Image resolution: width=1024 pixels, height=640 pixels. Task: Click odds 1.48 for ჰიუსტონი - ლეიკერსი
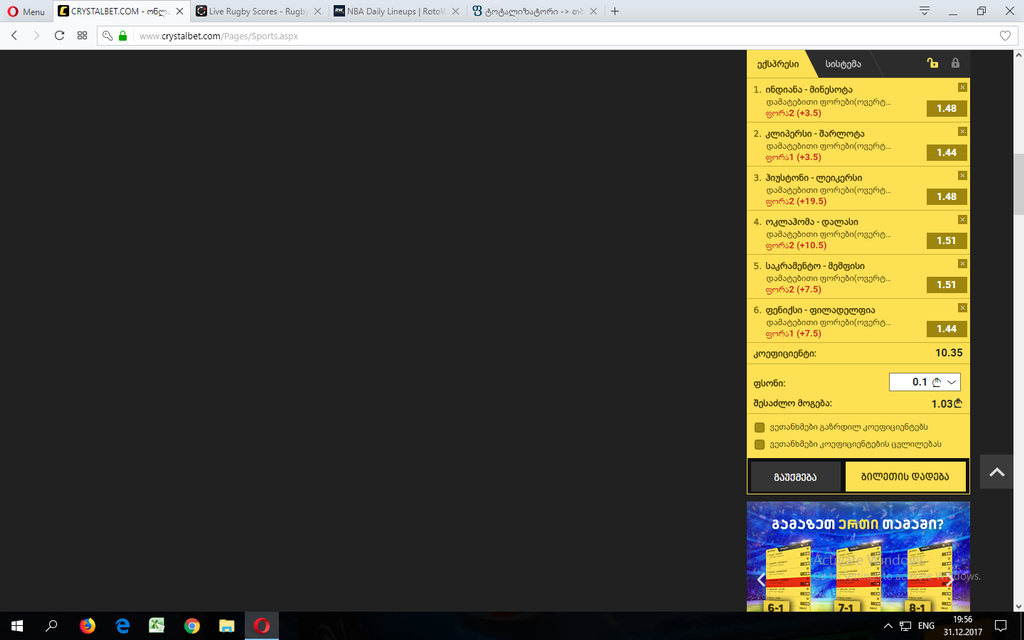click(946, 197)
